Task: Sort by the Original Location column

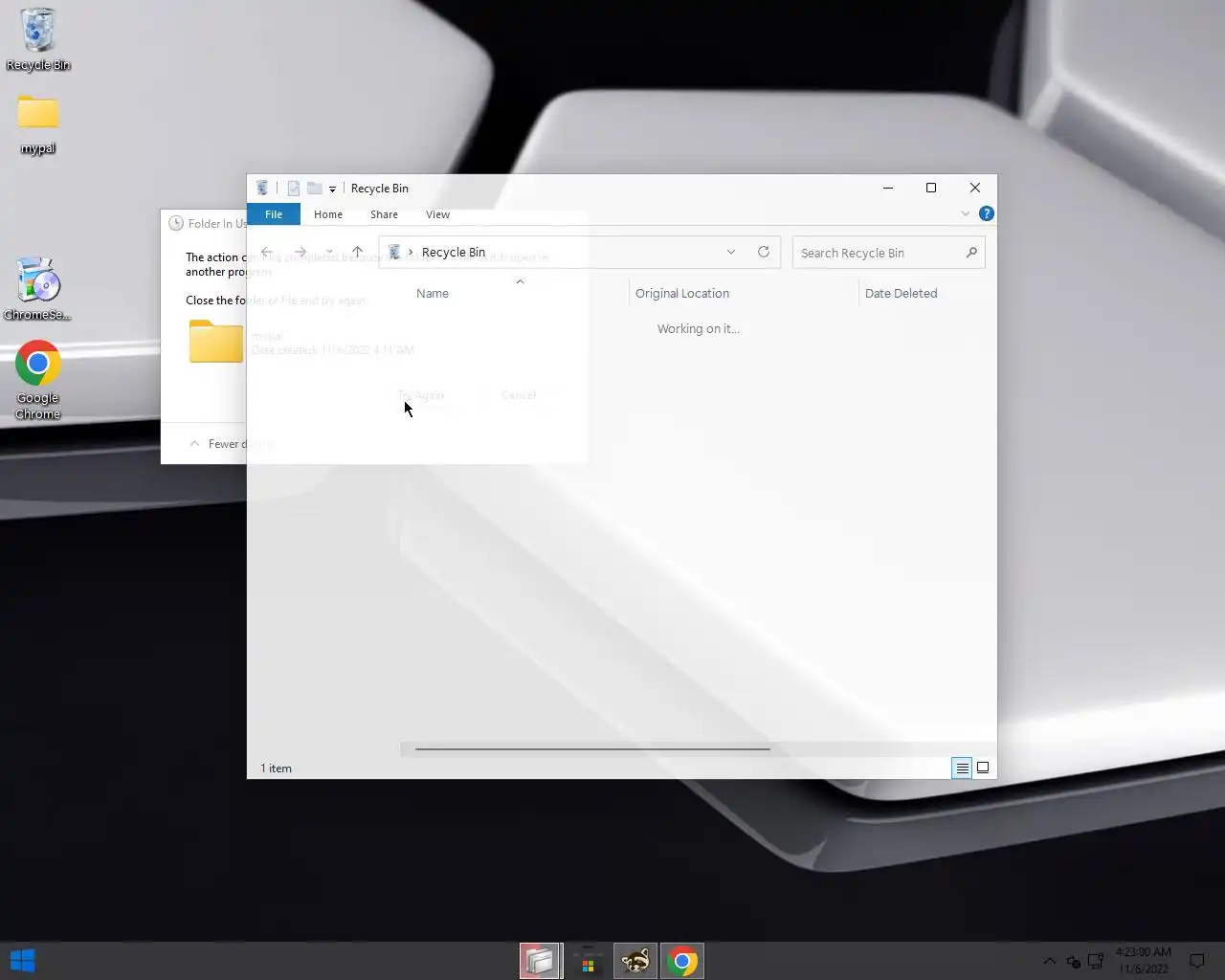Action: (682, 294)
